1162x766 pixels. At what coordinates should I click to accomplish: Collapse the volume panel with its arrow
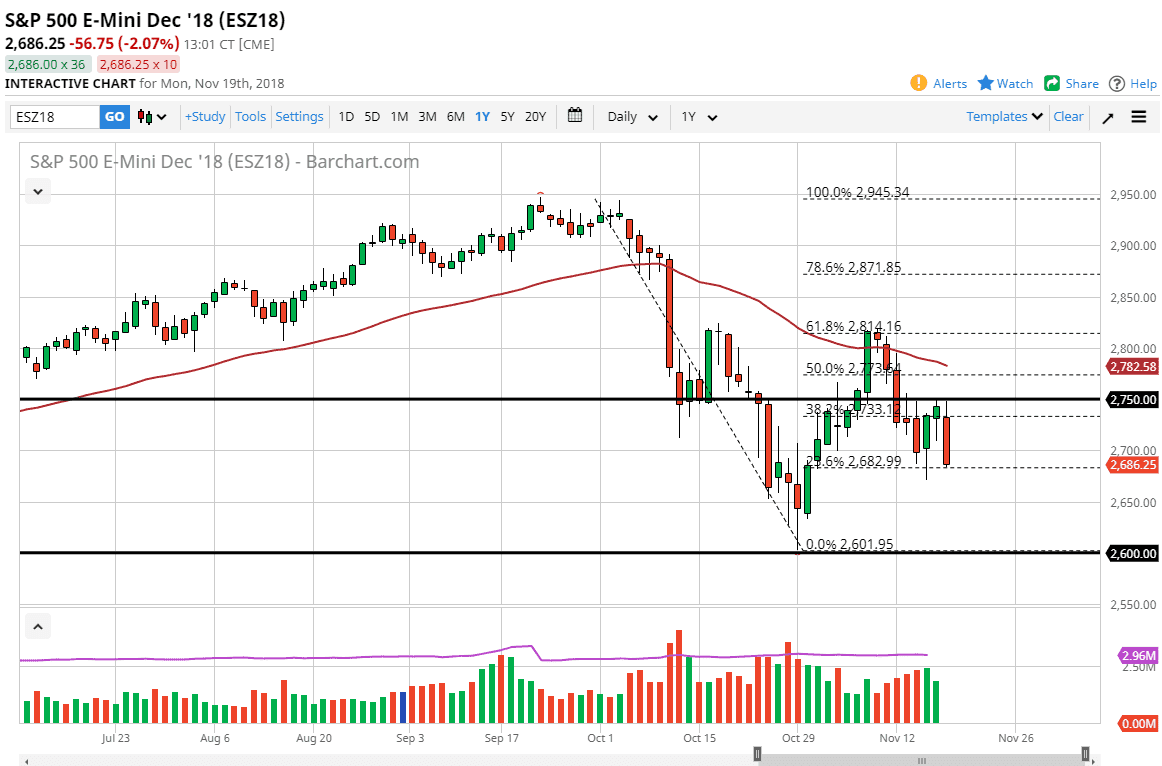click(37, 625)
